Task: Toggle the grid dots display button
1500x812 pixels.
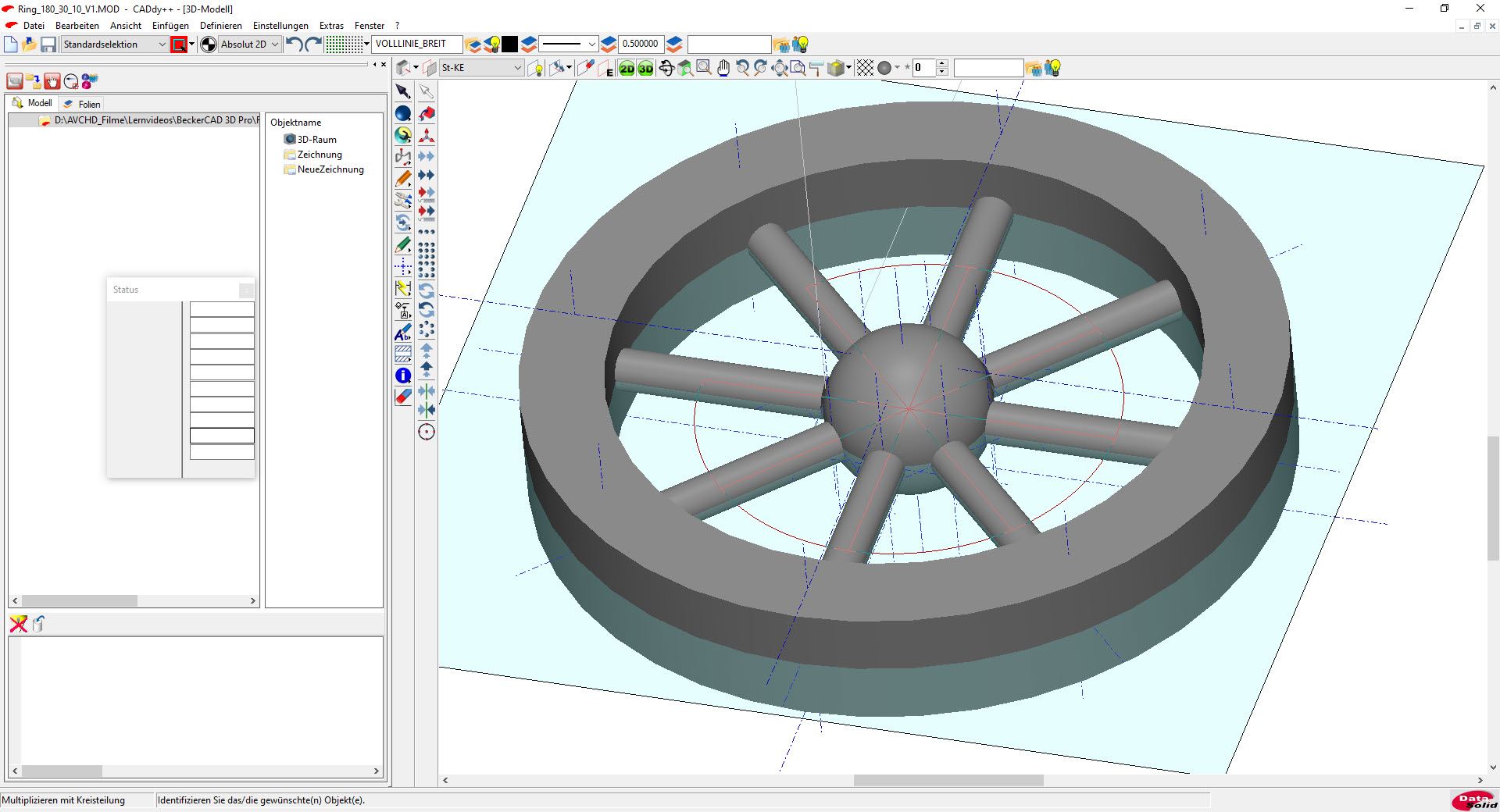Action: 344,45
